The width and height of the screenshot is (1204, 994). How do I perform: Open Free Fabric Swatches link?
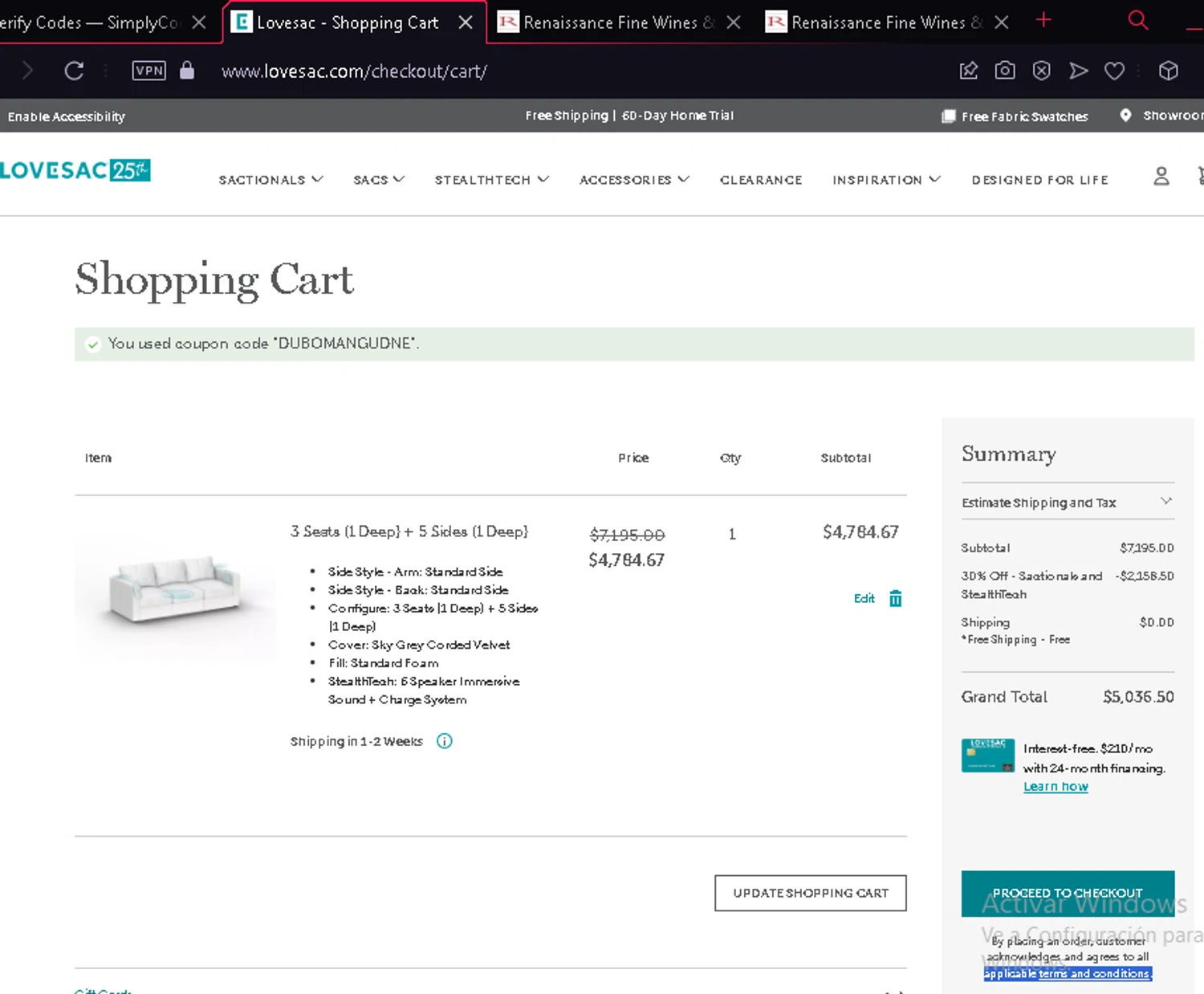click(1025, 116)
